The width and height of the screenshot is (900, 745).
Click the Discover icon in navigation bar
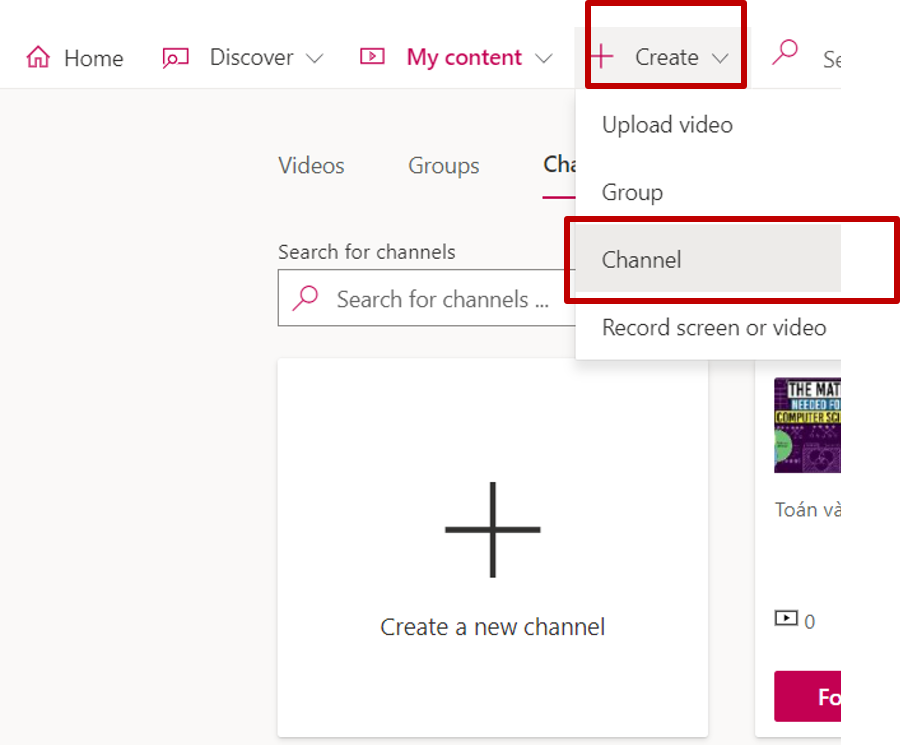175,58
